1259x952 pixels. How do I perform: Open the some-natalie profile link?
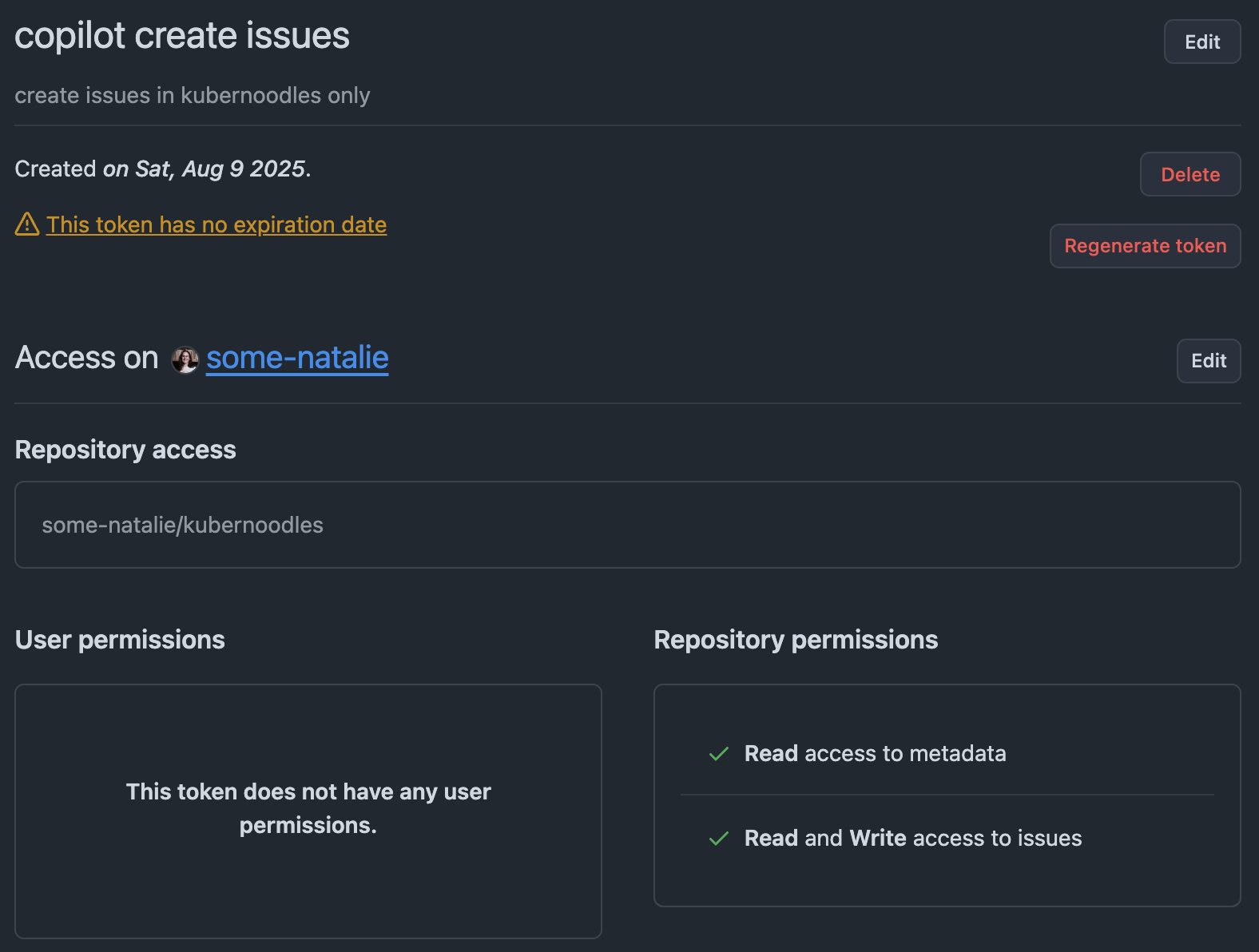coord(297,358)
